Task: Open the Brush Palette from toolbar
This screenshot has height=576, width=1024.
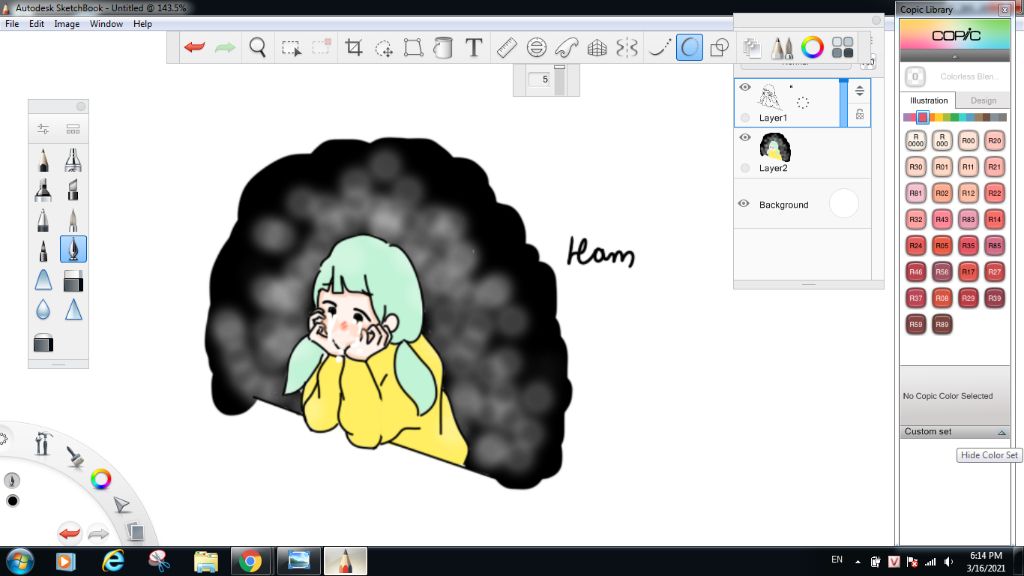Action: (x=782, y=48)
